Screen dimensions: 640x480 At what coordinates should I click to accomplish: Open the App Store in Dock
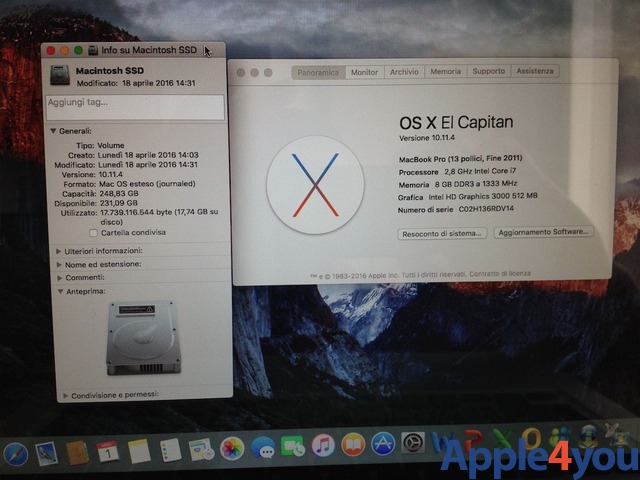(383, 444)
